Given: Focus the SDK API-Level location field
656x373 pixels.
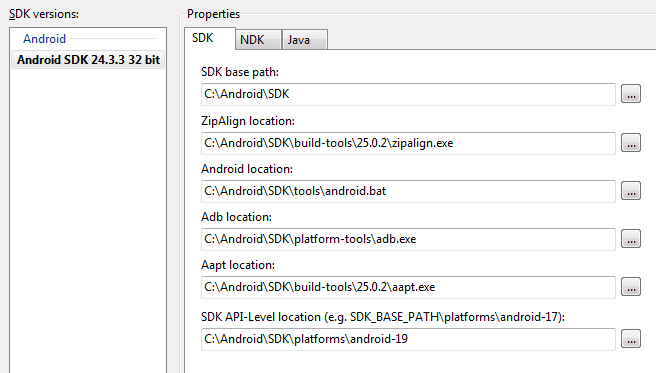Looking at the screenshot, I should pyautogui.click(x=408, y=339).
